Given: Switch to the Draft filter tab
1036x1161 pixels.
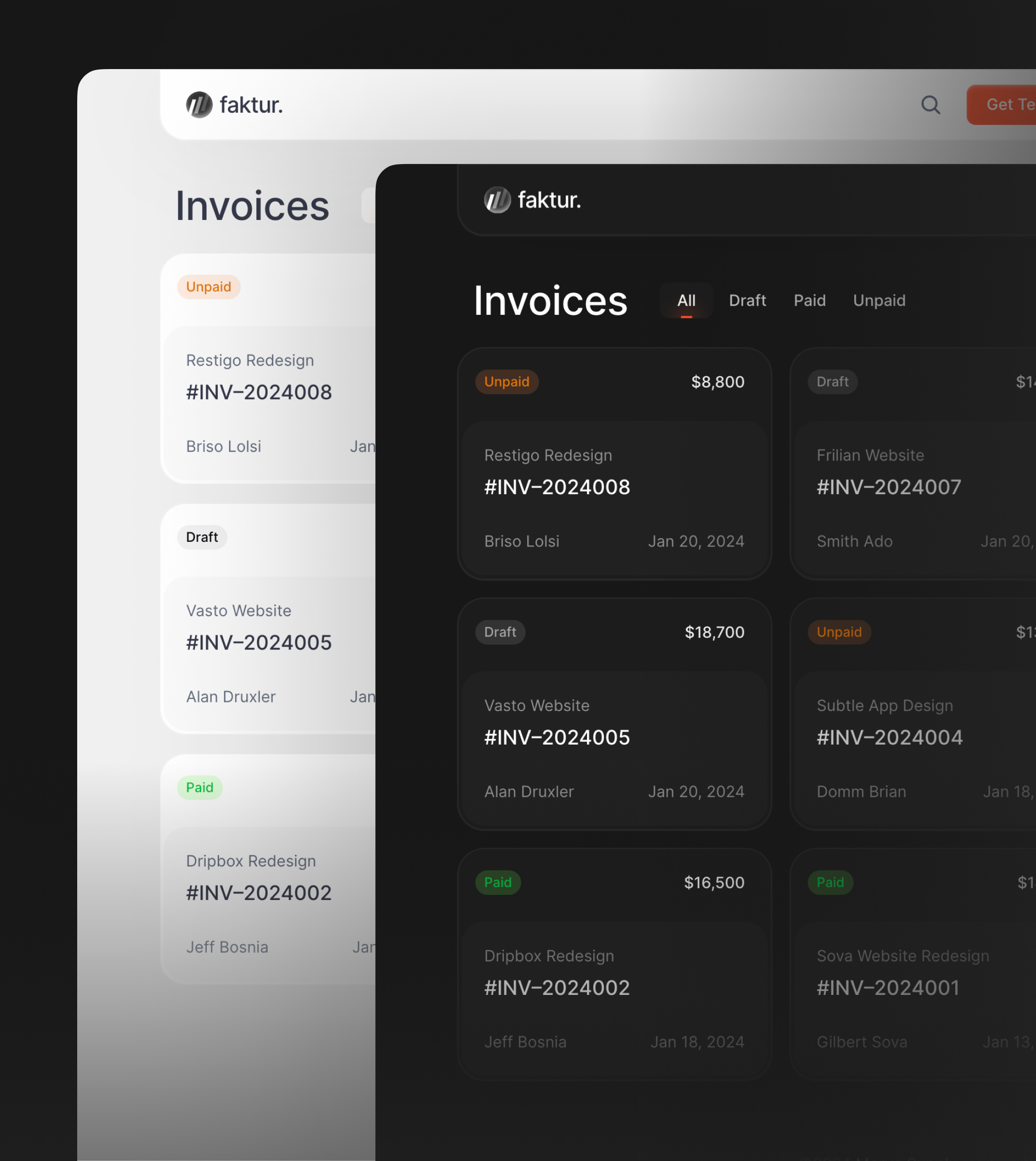Looking at the screenshot, I should (x=748, y=301).
